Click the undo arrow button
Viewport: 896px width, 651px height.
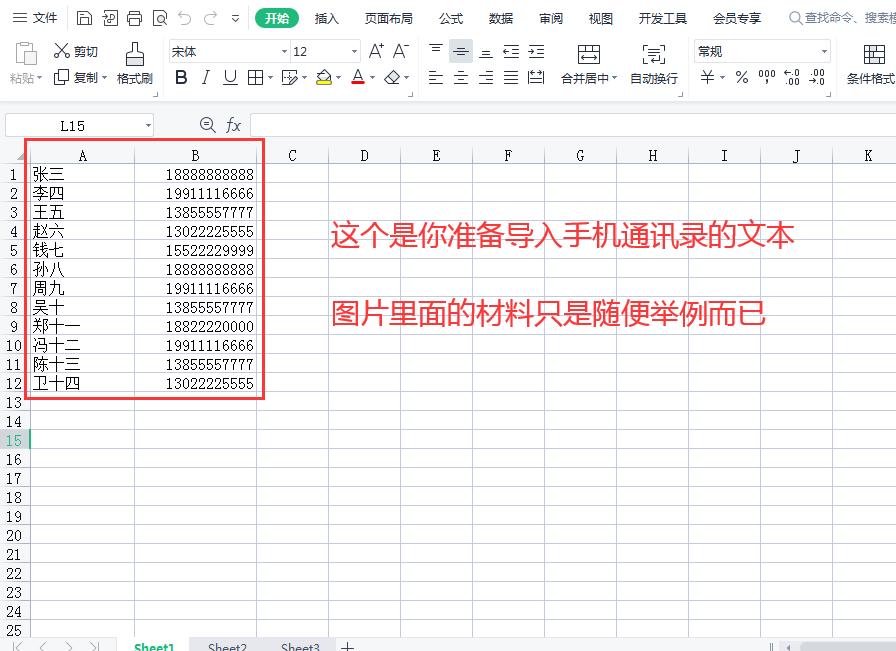click(x=185, y=18)
